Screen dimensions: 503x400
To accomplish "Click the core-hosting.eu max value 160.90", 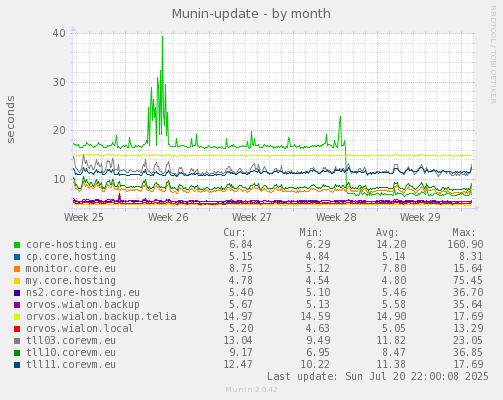I will pyautogui.click(x=465, y=244).
